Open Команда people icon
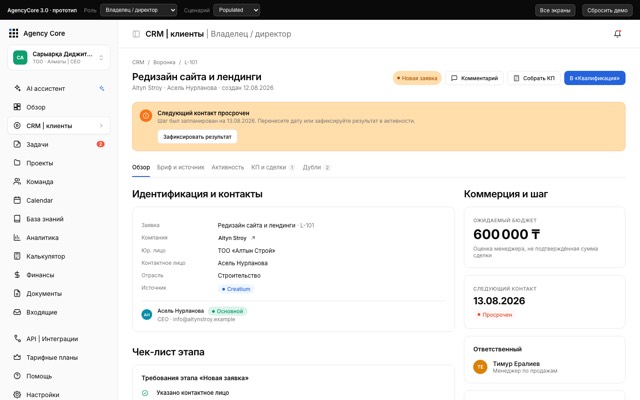 point(17,182)
